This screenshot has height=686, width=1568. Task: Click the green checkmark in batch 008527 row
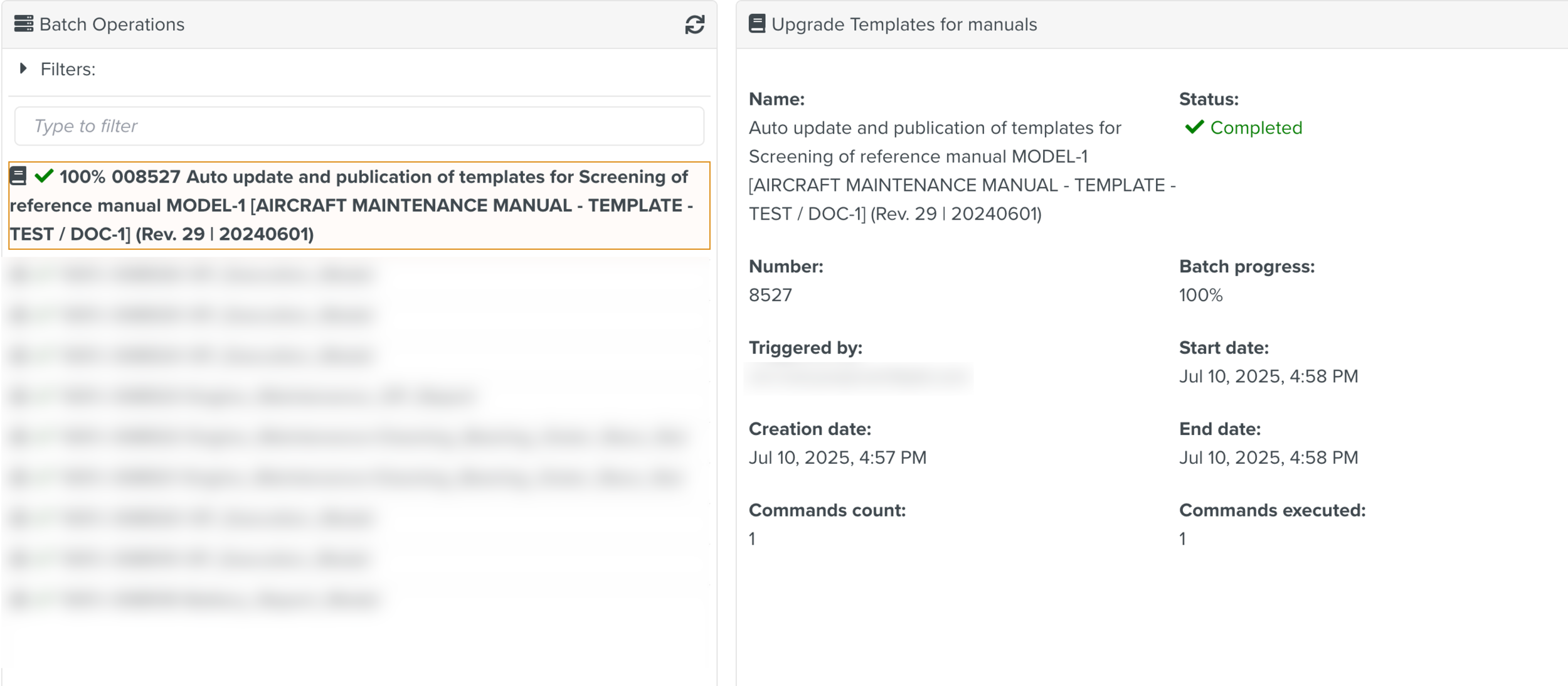pyautogui.click(x=44, y=176)
